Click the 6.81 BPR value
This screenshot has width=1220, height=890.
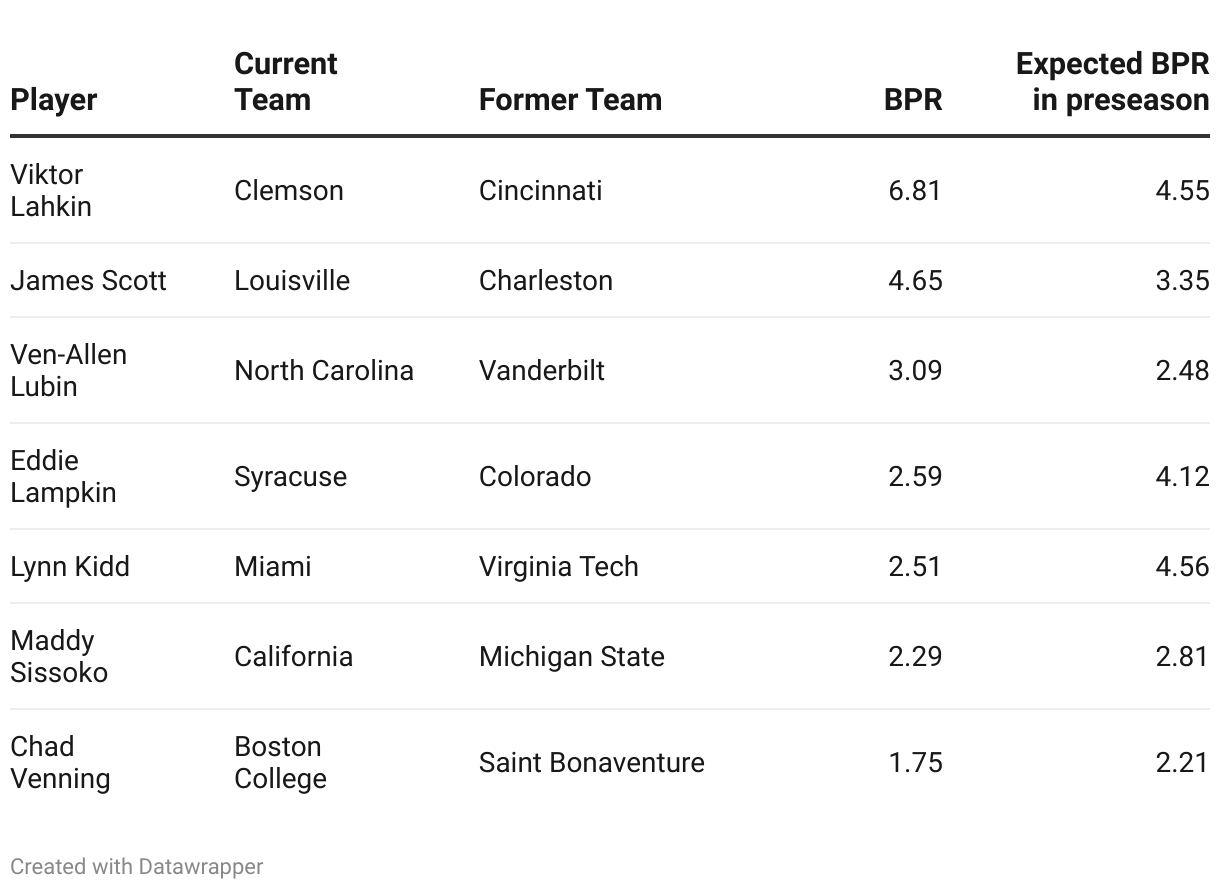[915, 190]
